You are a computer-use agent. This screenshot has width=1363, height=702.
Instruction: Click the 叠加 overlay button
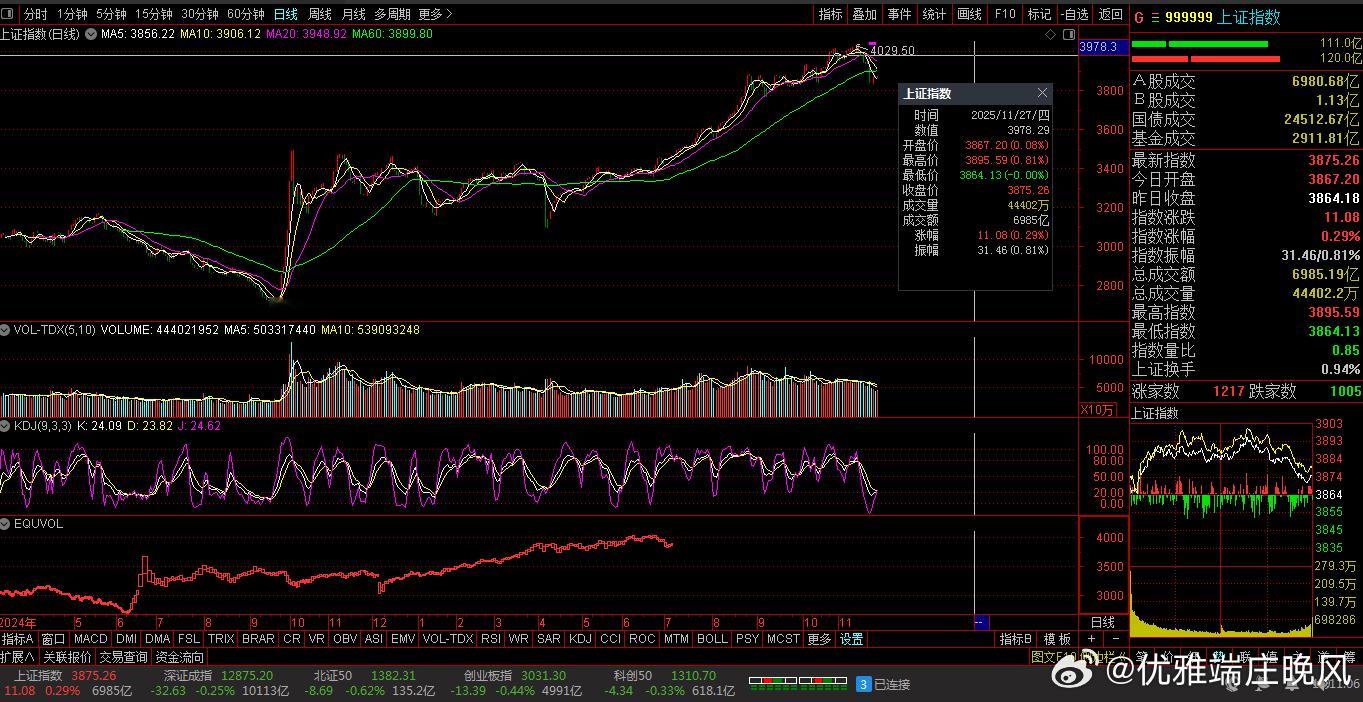tap(865, 14)
